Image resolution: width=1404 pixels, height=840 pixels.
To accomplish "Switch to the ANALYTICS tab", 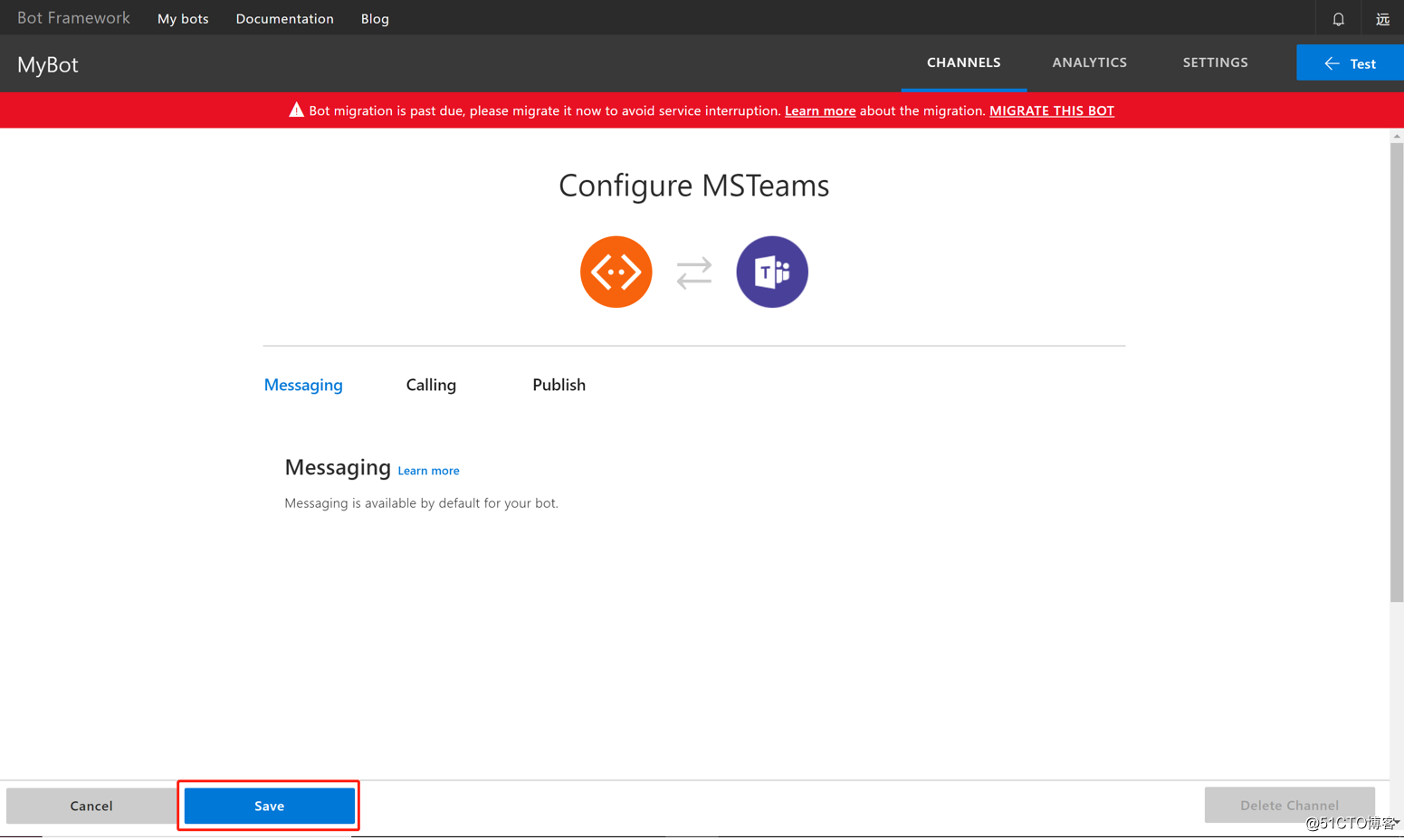I will [1089, 62].
